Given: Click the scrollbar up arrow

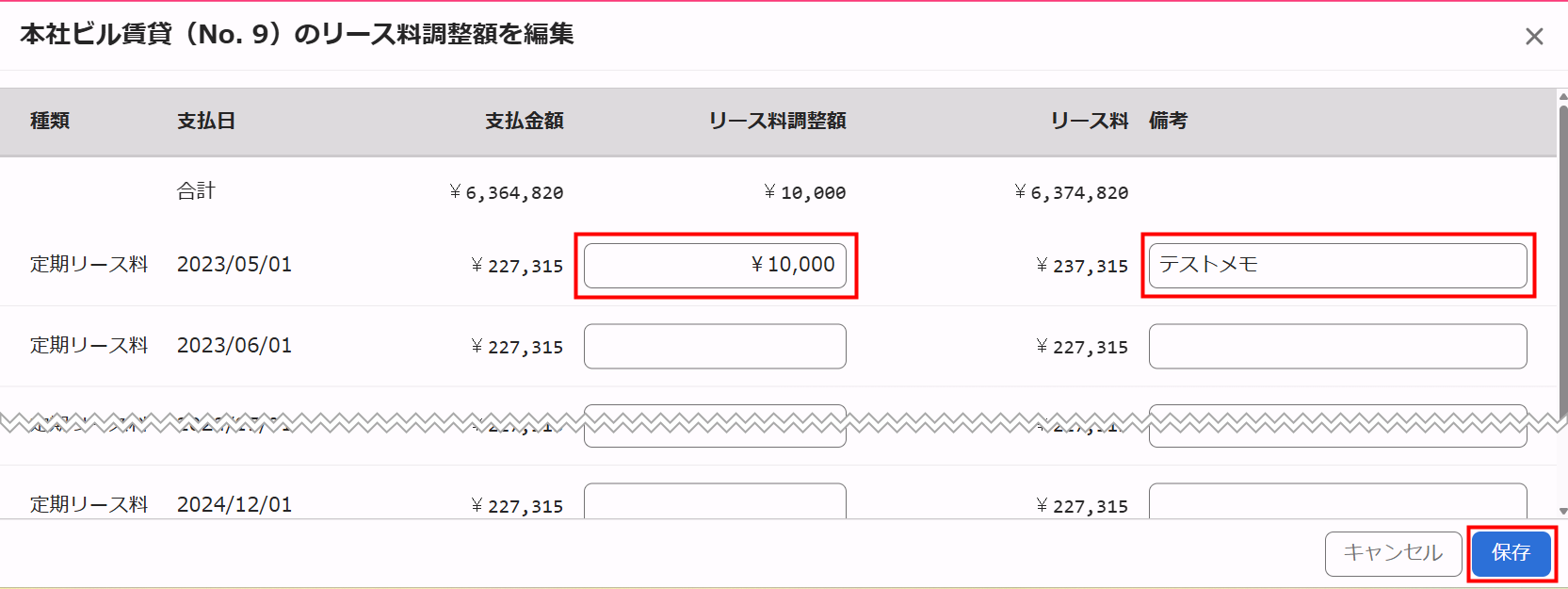Looking at the screenshot, I should coord(1562,96).
